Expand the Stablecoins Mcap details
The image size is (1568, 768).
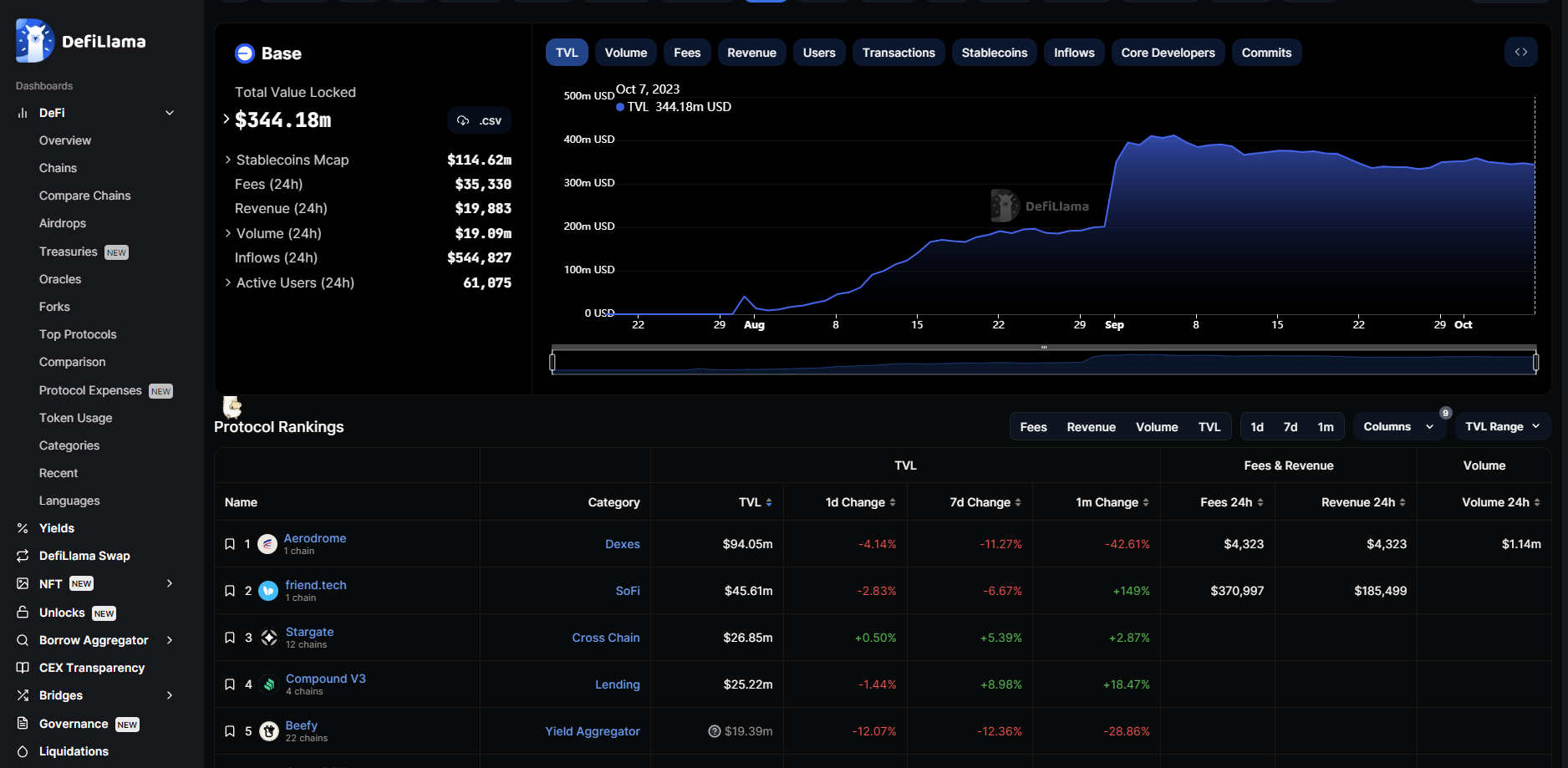coord(228,160)
